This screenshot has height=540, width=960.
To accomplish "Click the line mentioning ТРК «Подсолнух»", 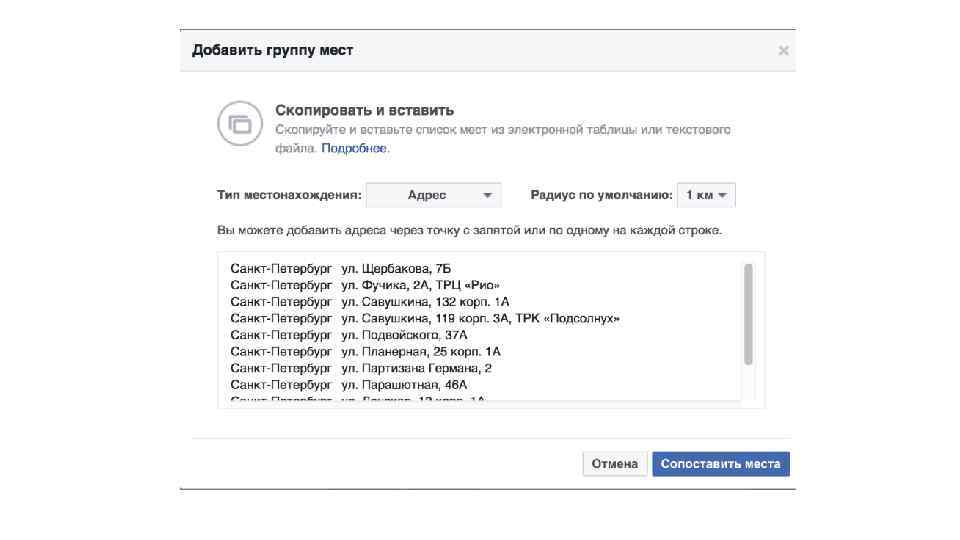I will coord(480,318).
